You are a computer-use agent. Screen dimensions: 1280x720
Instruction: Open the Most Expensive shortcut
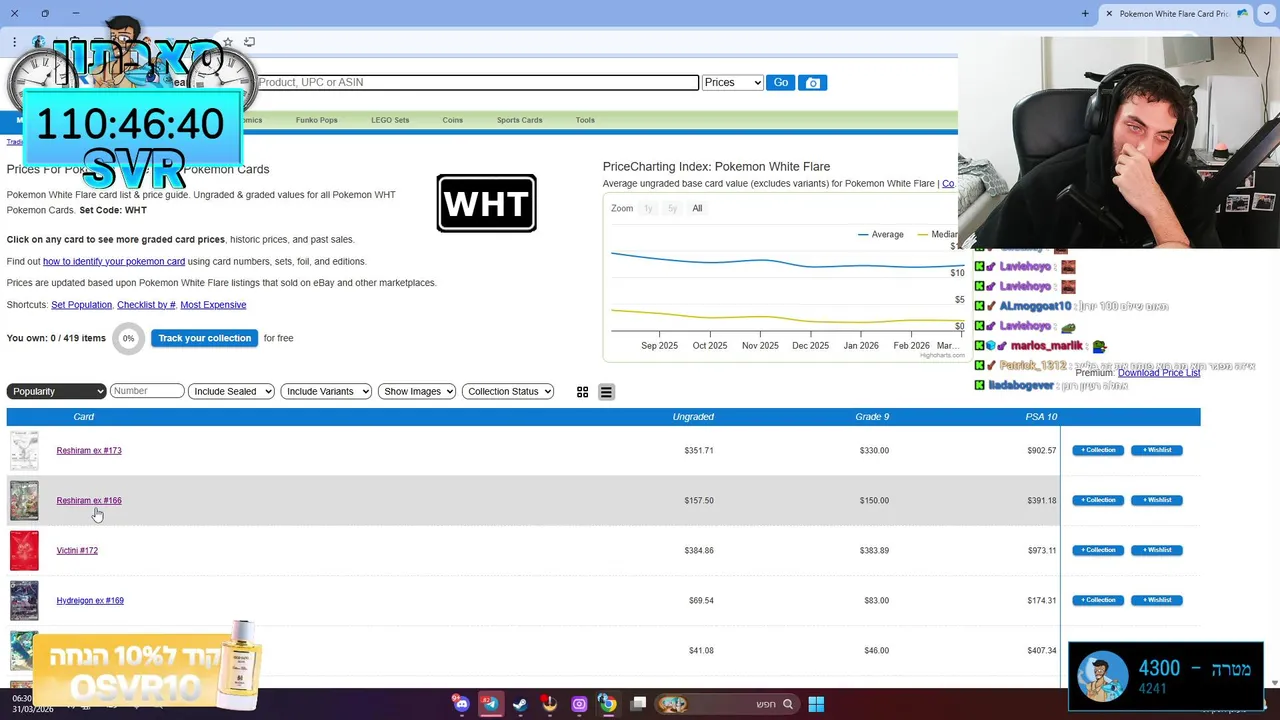pos(213,305)
